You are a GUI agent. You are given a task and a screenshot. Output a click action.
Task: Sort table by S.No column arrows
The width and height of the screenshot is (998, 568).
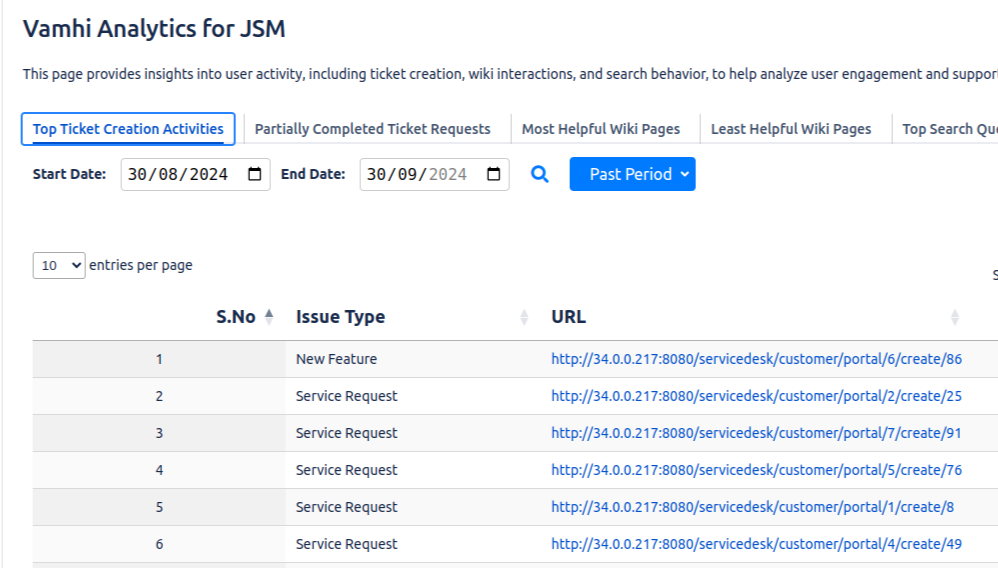(x=268, y=317)
